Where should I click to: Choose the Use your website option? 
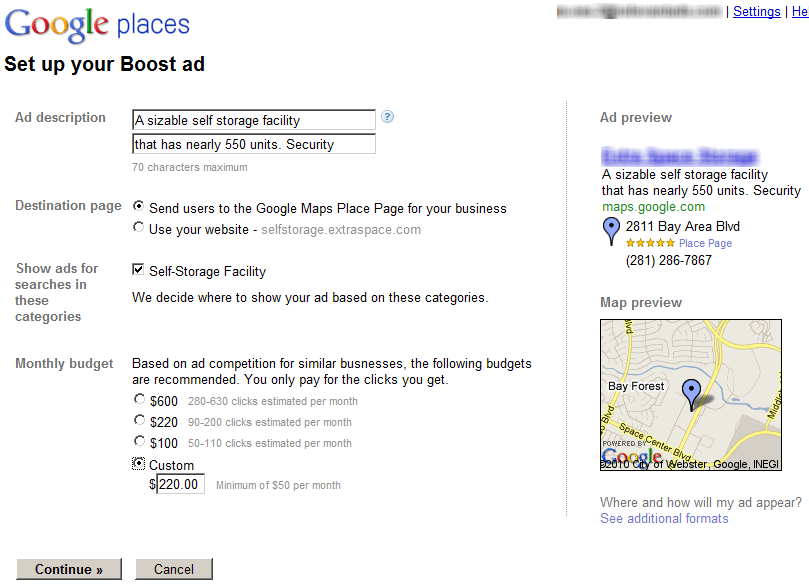[139, 227]
